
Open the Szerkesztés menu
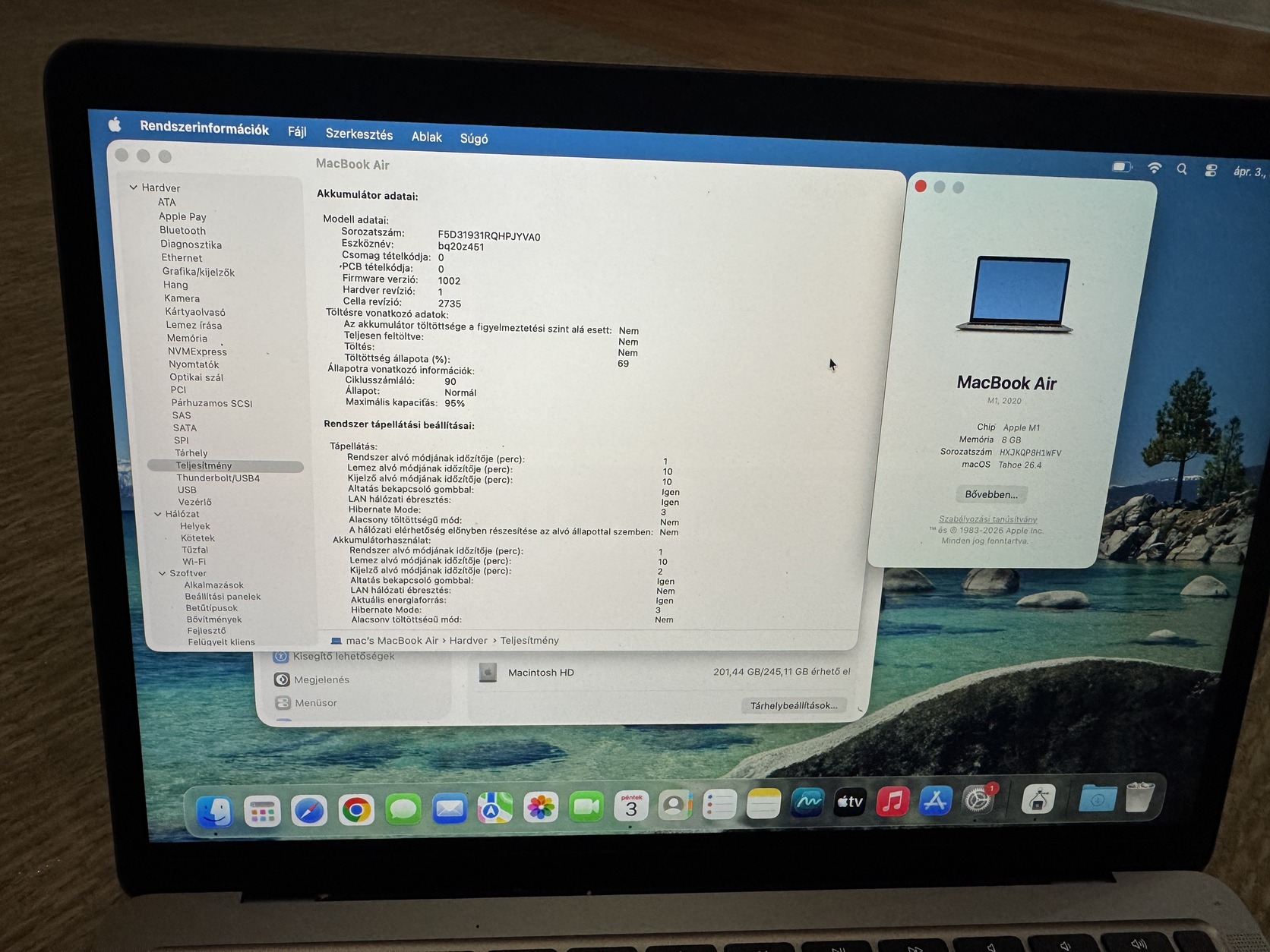click(x=359, y=134)
